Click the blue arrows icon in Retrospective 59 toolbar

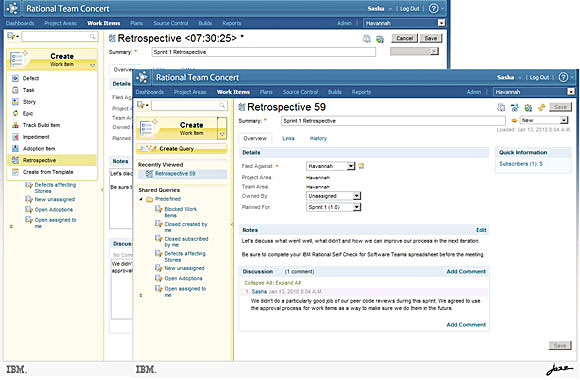click(515, 108)
